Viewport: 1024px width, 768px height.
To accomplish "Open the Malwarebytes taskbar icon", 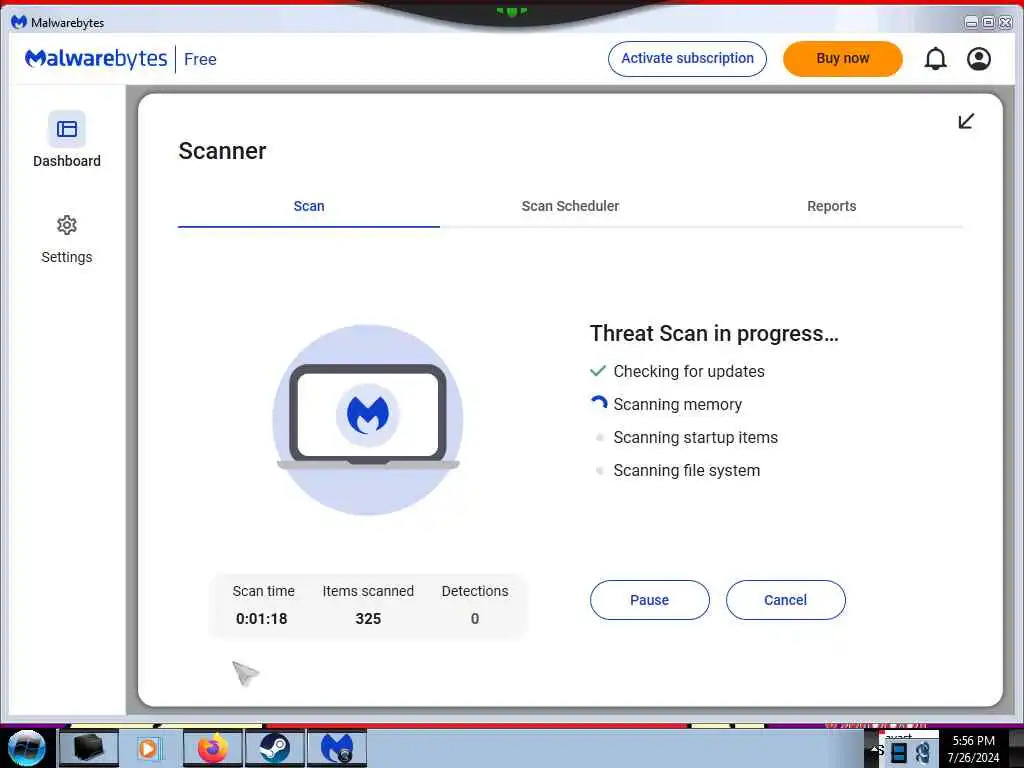I will (337, 748).
